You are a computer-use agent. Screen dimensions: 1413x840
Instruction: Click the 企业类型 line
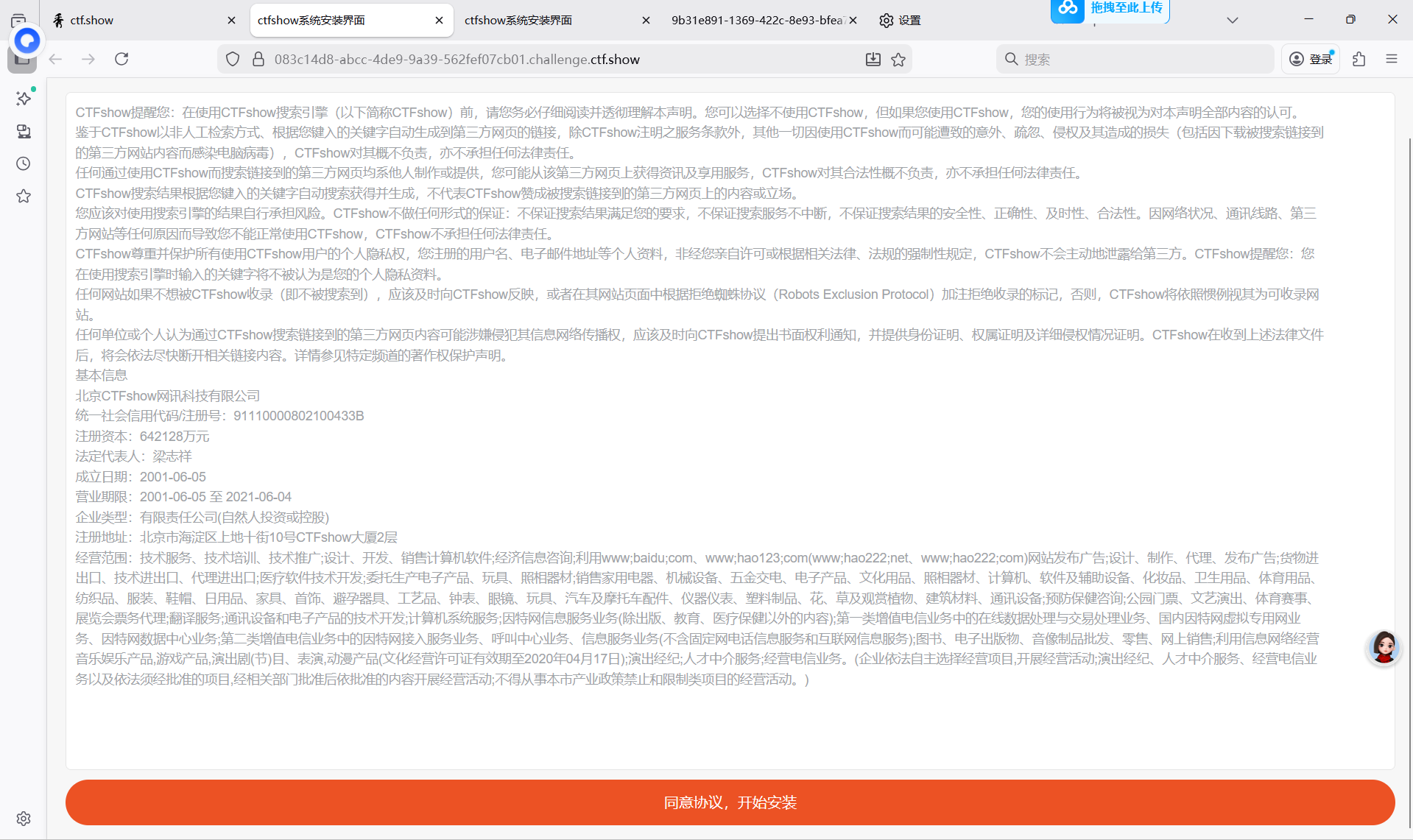202,518
